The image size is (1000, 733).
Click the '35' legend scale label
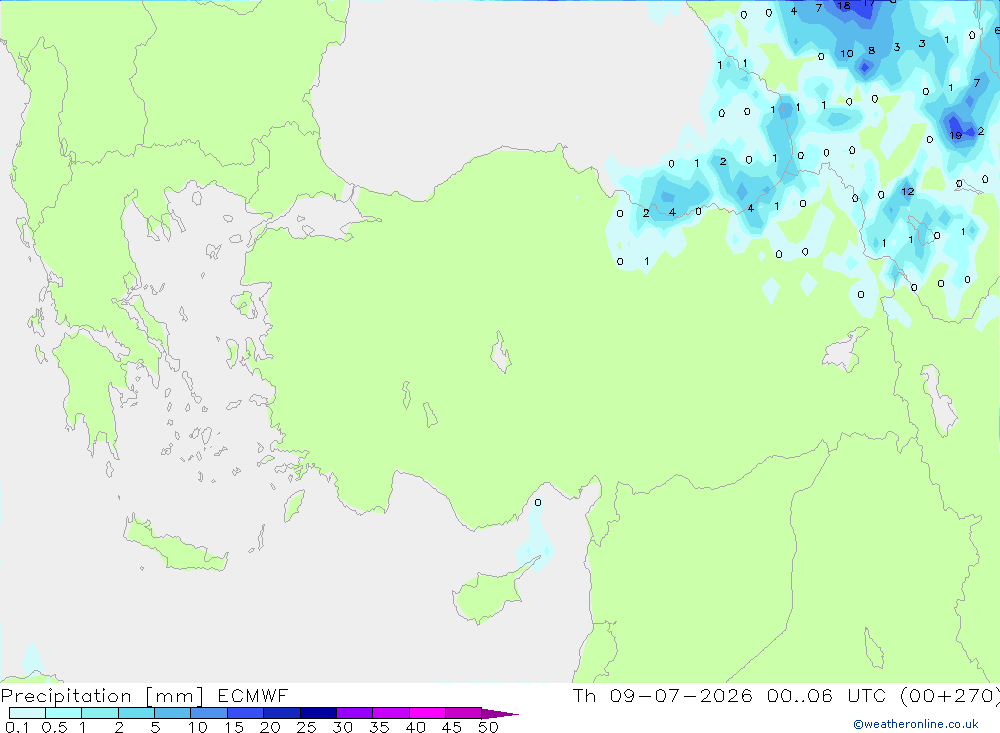tap(379, 727)
